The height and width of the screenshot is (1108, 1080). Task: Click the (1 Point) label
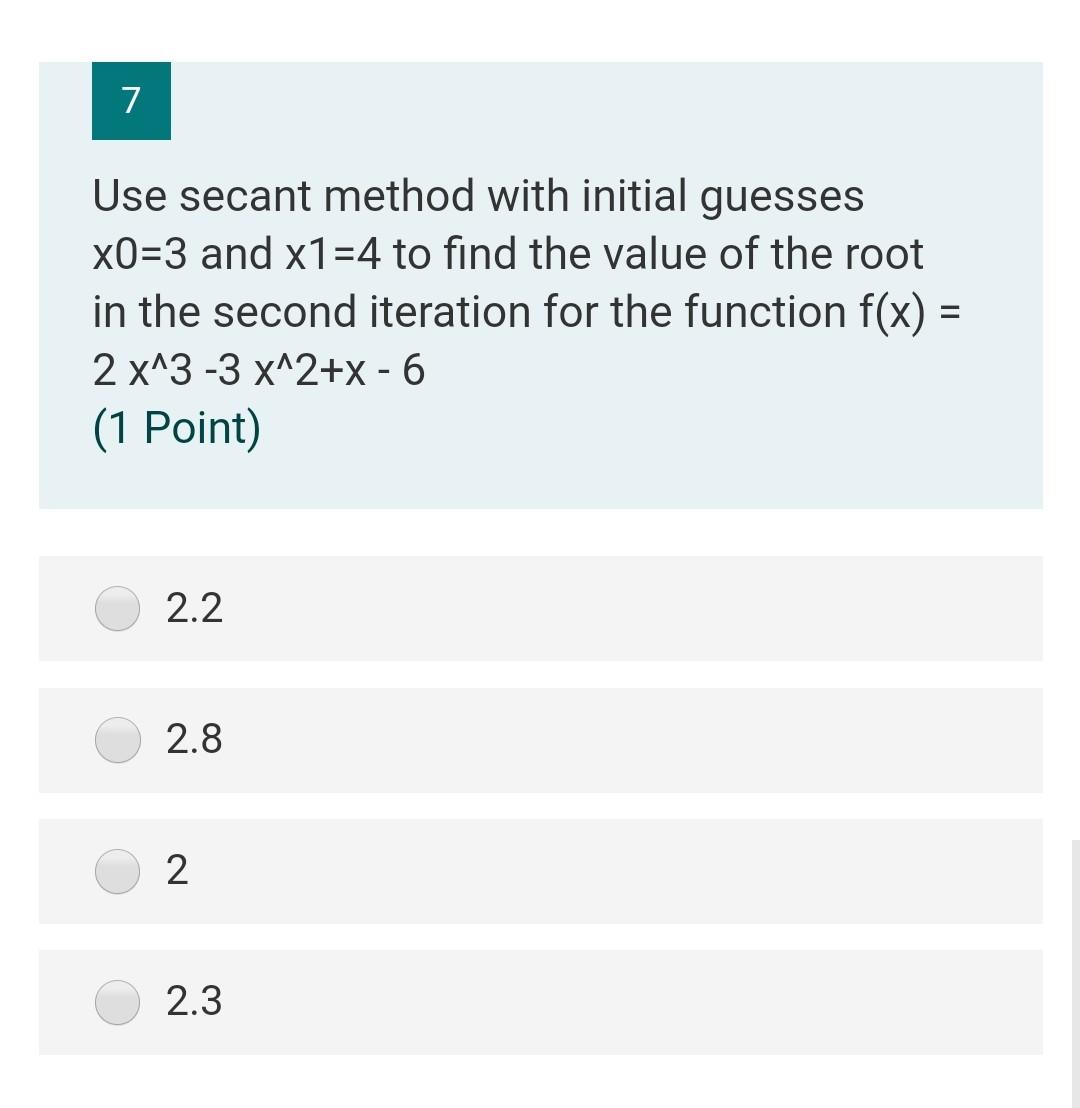[175, 427]
